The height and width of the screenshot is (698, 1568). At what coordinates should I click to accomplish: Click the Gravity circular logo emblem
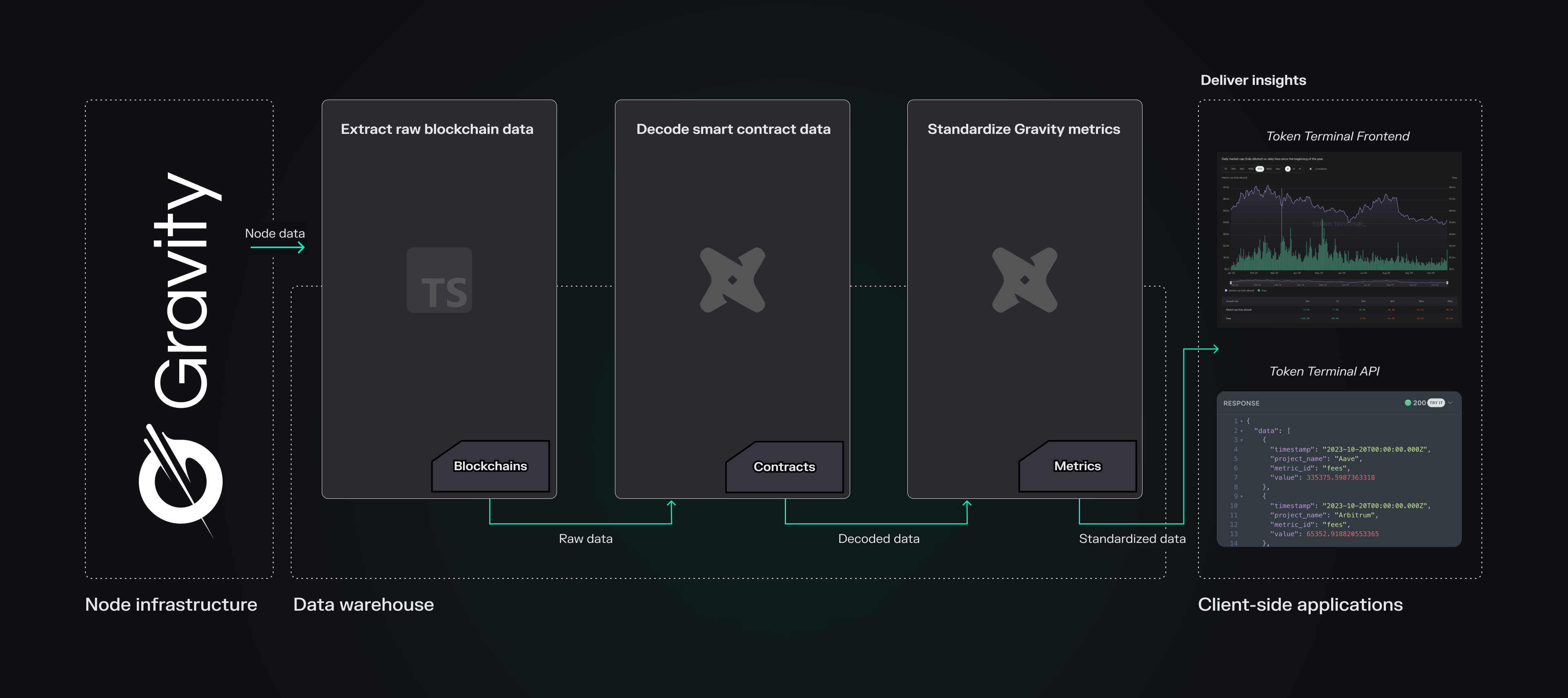181,481
